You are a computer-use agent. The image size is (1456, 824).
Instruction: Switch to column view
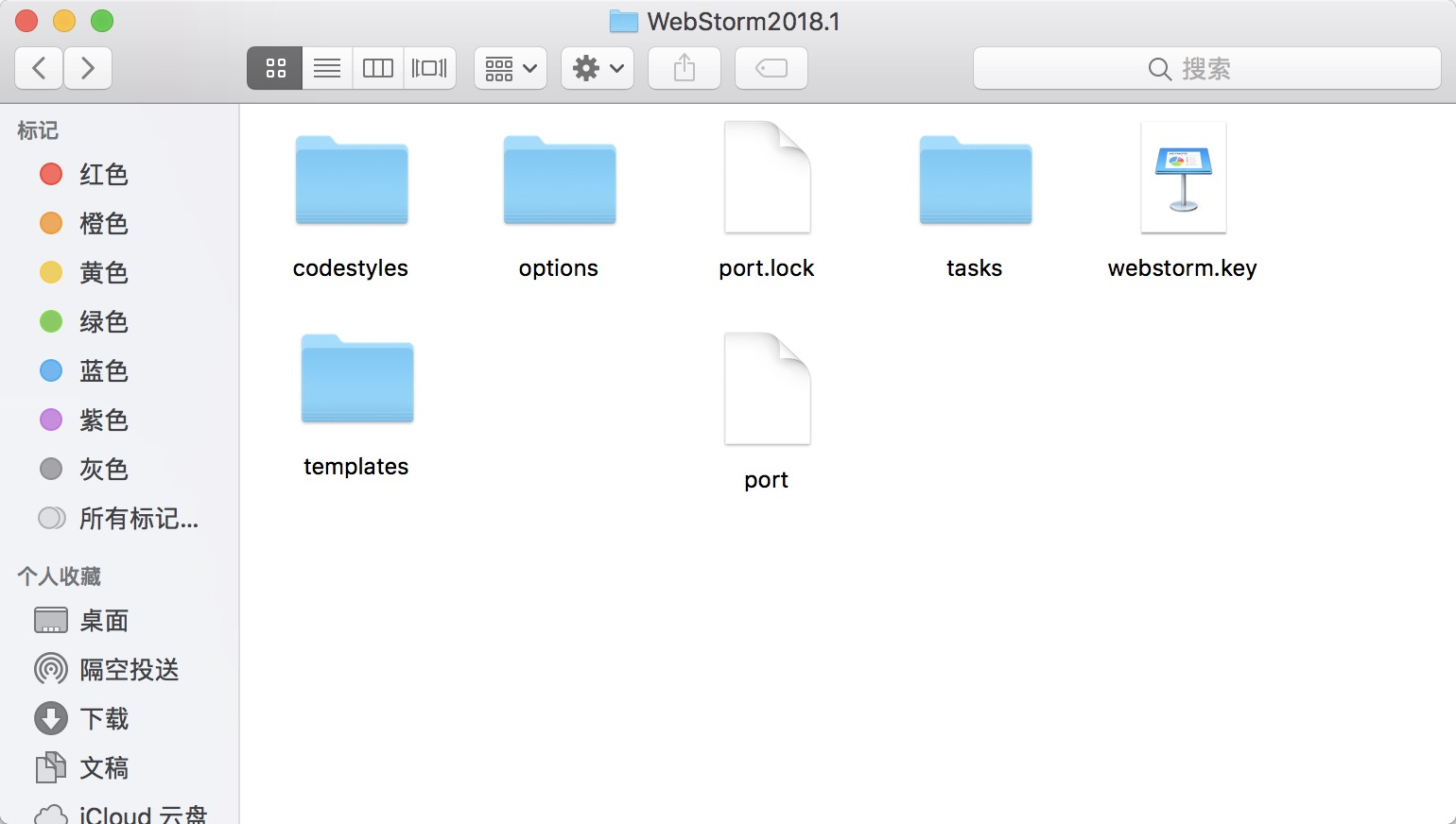(378, 68)
